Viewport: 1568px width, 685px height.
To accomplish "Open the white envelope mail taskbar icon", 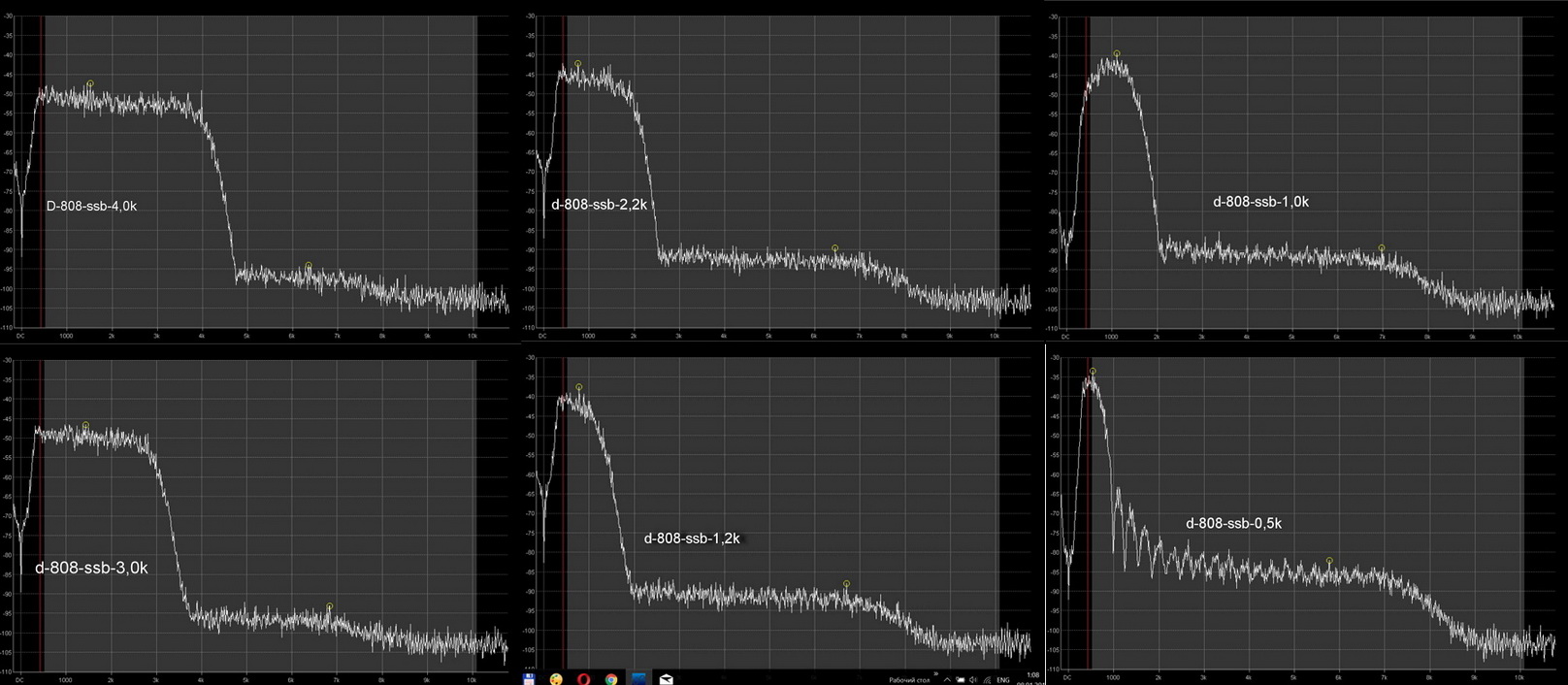I will (667, 679).
